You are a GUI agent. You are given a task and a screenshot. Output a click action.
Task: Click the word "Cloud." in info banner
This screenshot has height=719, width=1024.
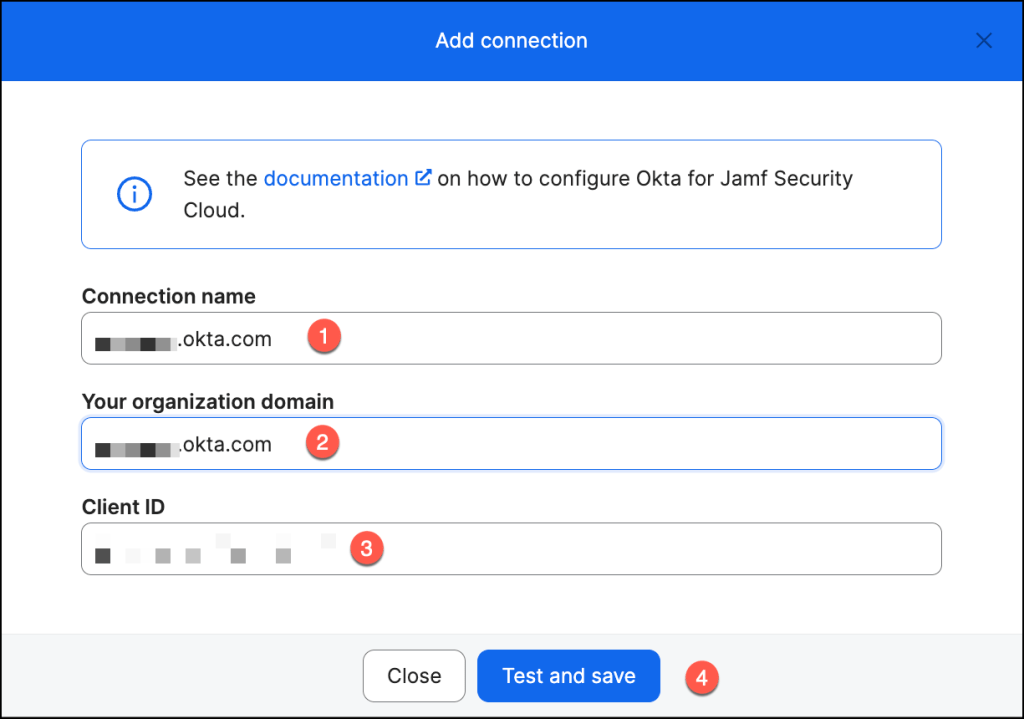pyautogui.click(x=214, y=211)
